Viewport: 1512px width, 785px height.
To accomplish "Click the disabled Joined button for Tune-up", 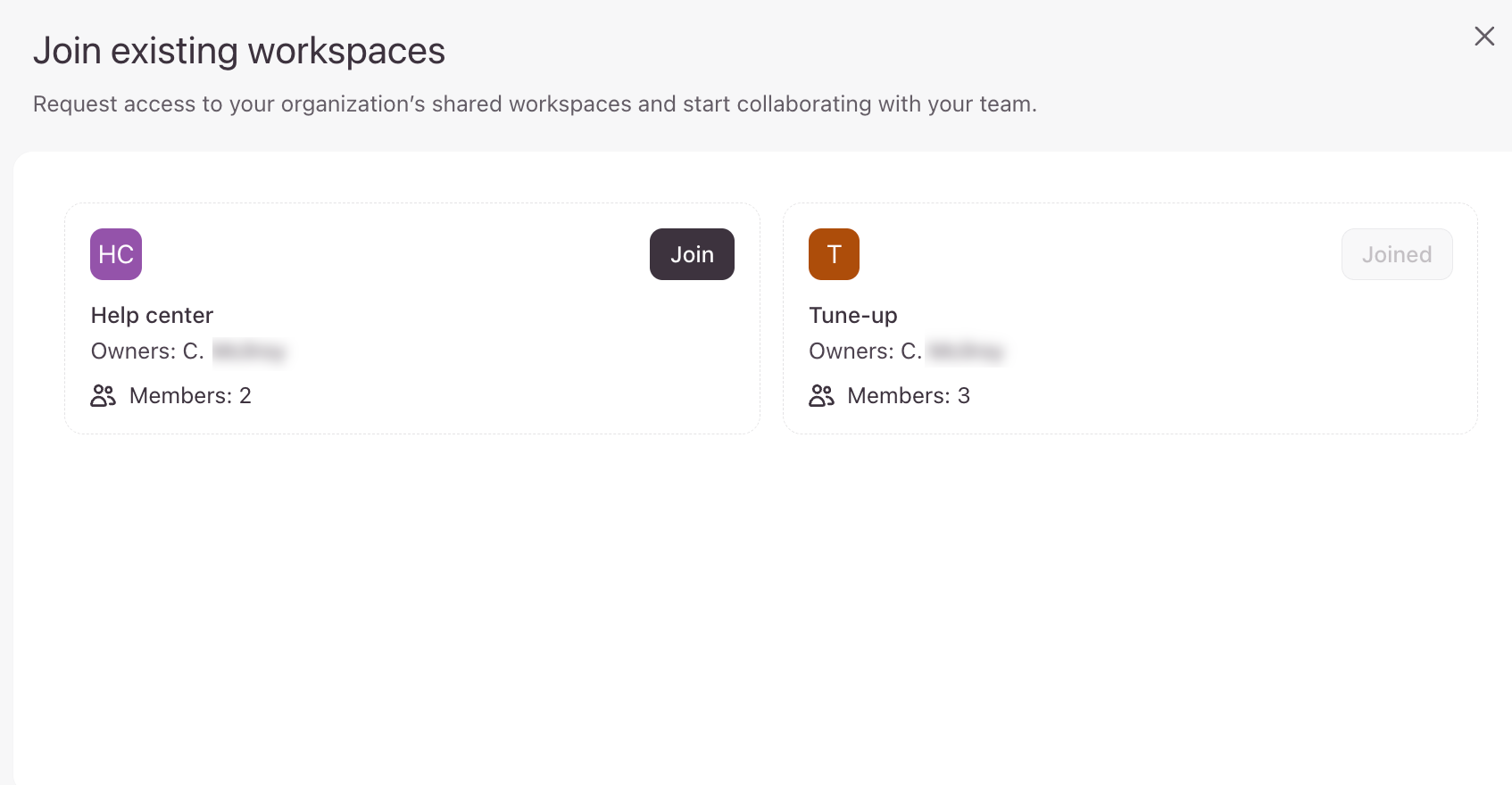I will tap(1396, 254).
